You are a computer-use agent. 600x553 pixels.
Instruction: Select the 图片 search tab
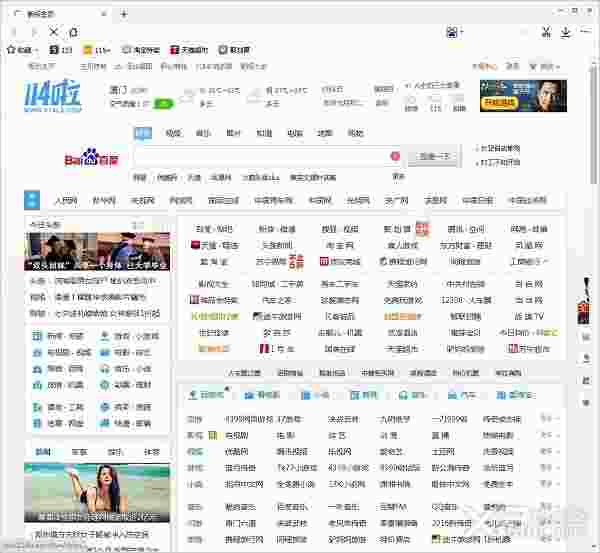(233, 133)
